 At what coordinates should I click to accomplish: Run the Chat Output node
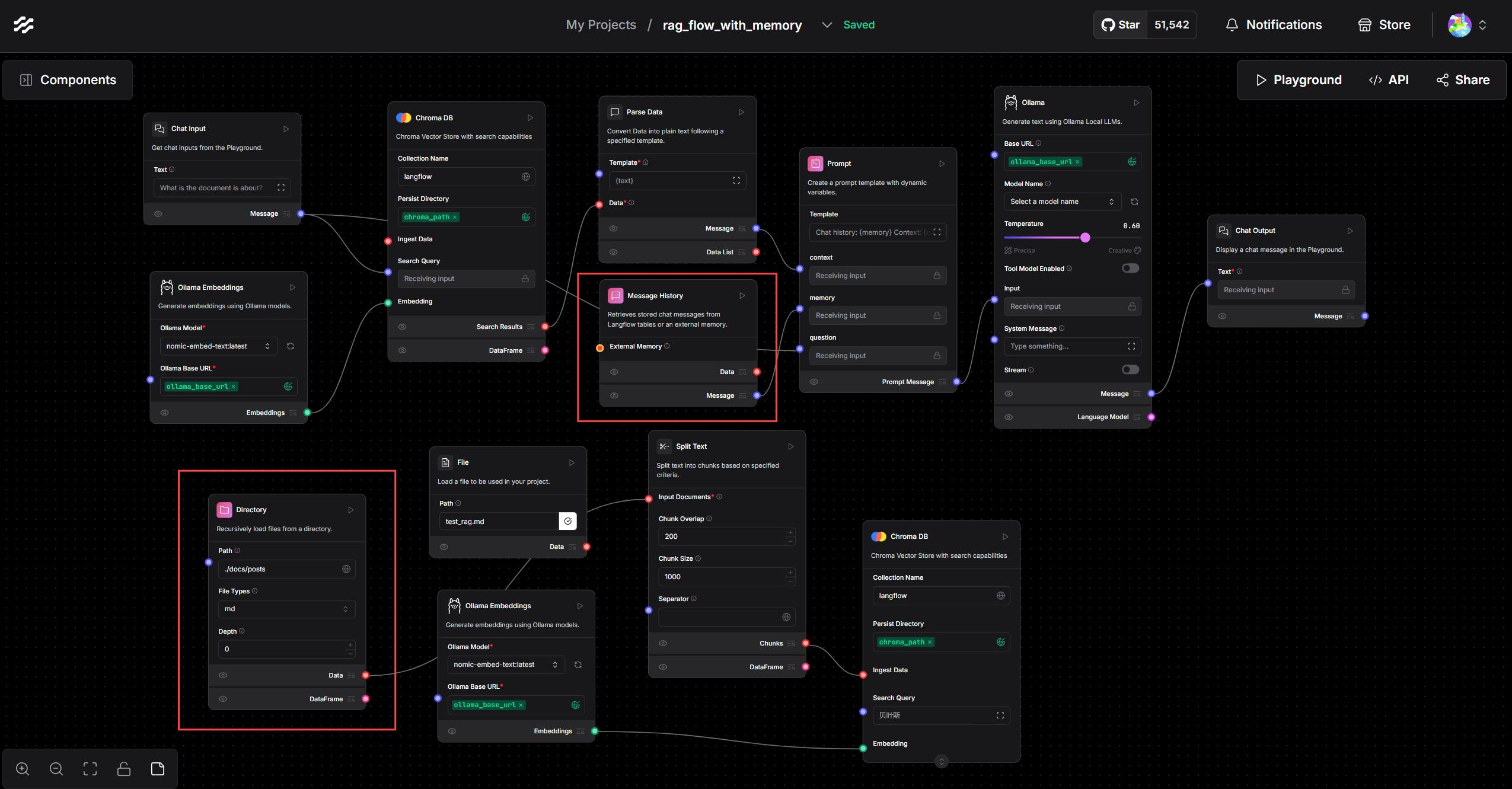[1350, 231]
